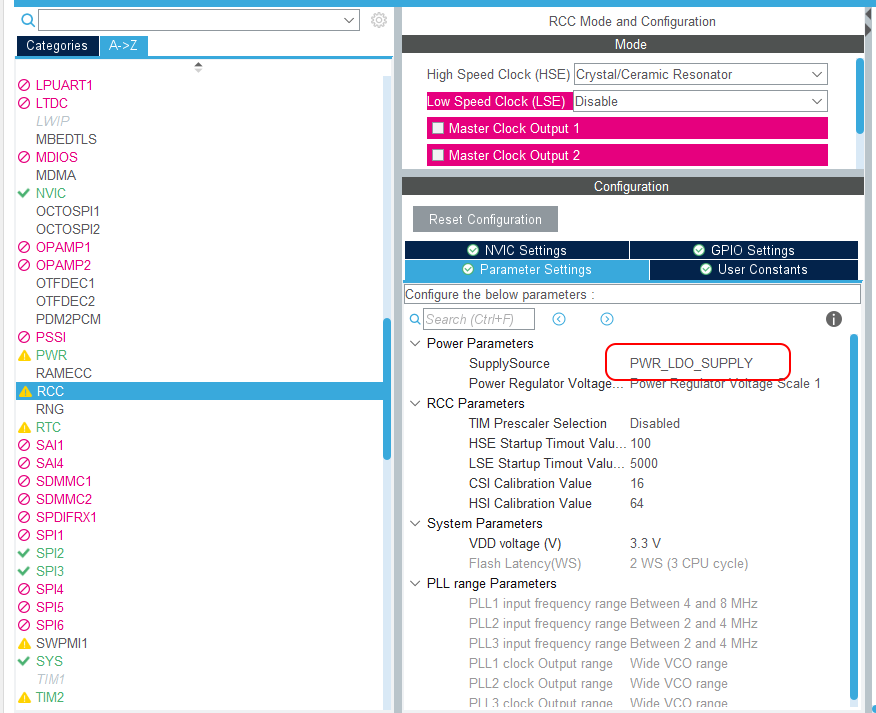876x713 pixels.
Task: Click the warning icon on the RCC row
Action: [25, 391]
